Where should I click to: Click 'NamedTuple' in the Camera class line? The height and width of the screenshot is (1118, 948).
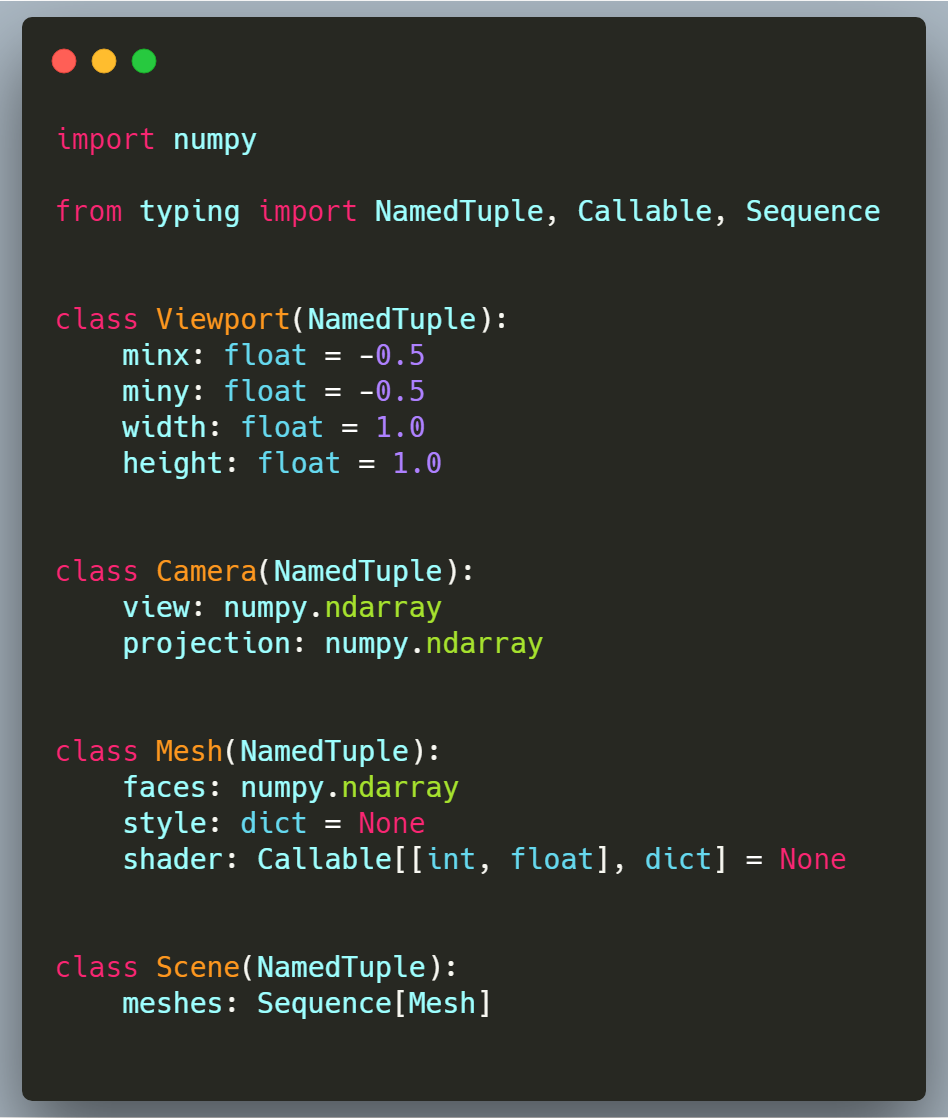pos(359,572)
